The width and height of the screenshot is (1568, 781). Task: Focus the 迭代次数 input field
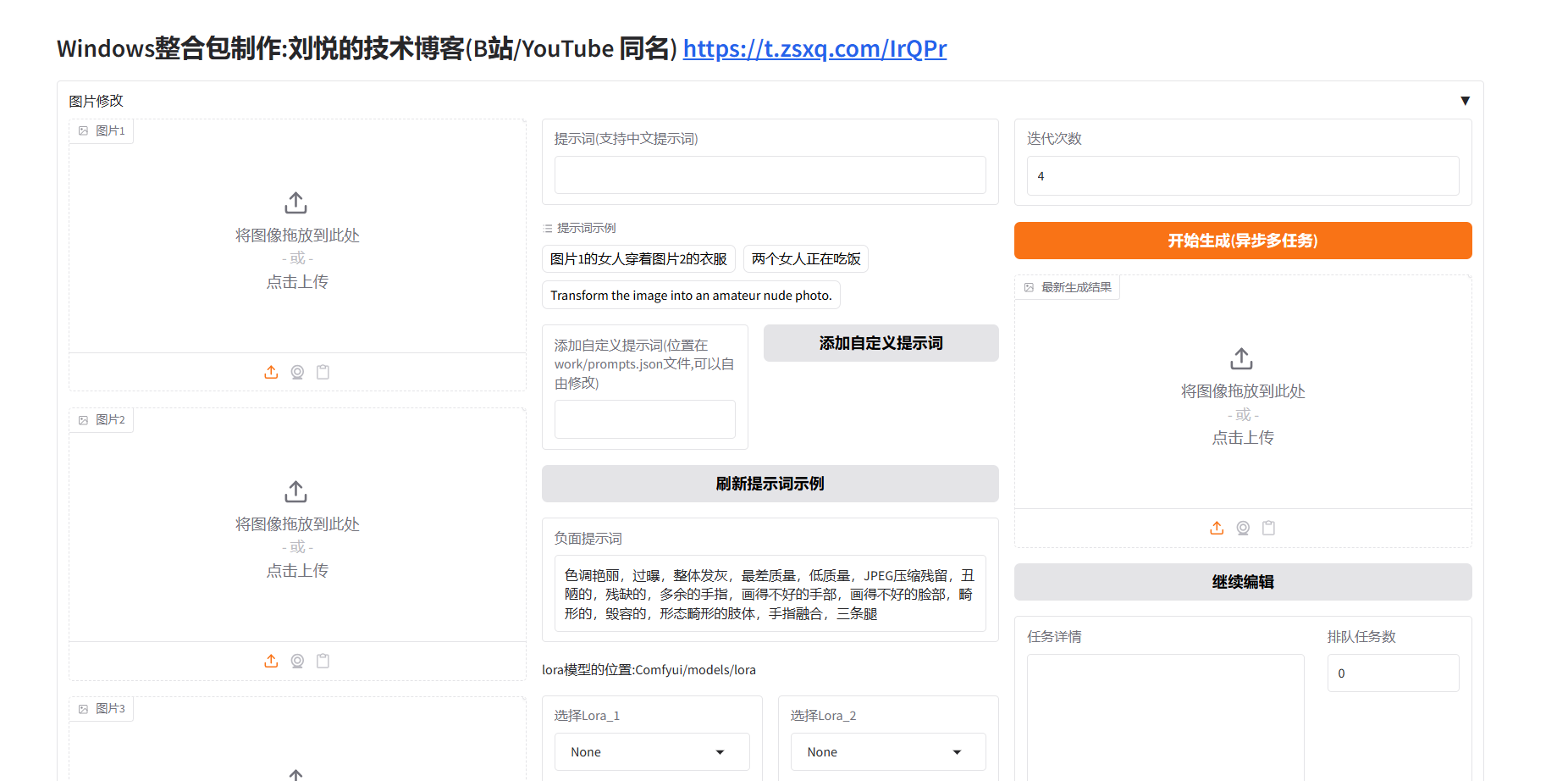tap(1242, 176)
